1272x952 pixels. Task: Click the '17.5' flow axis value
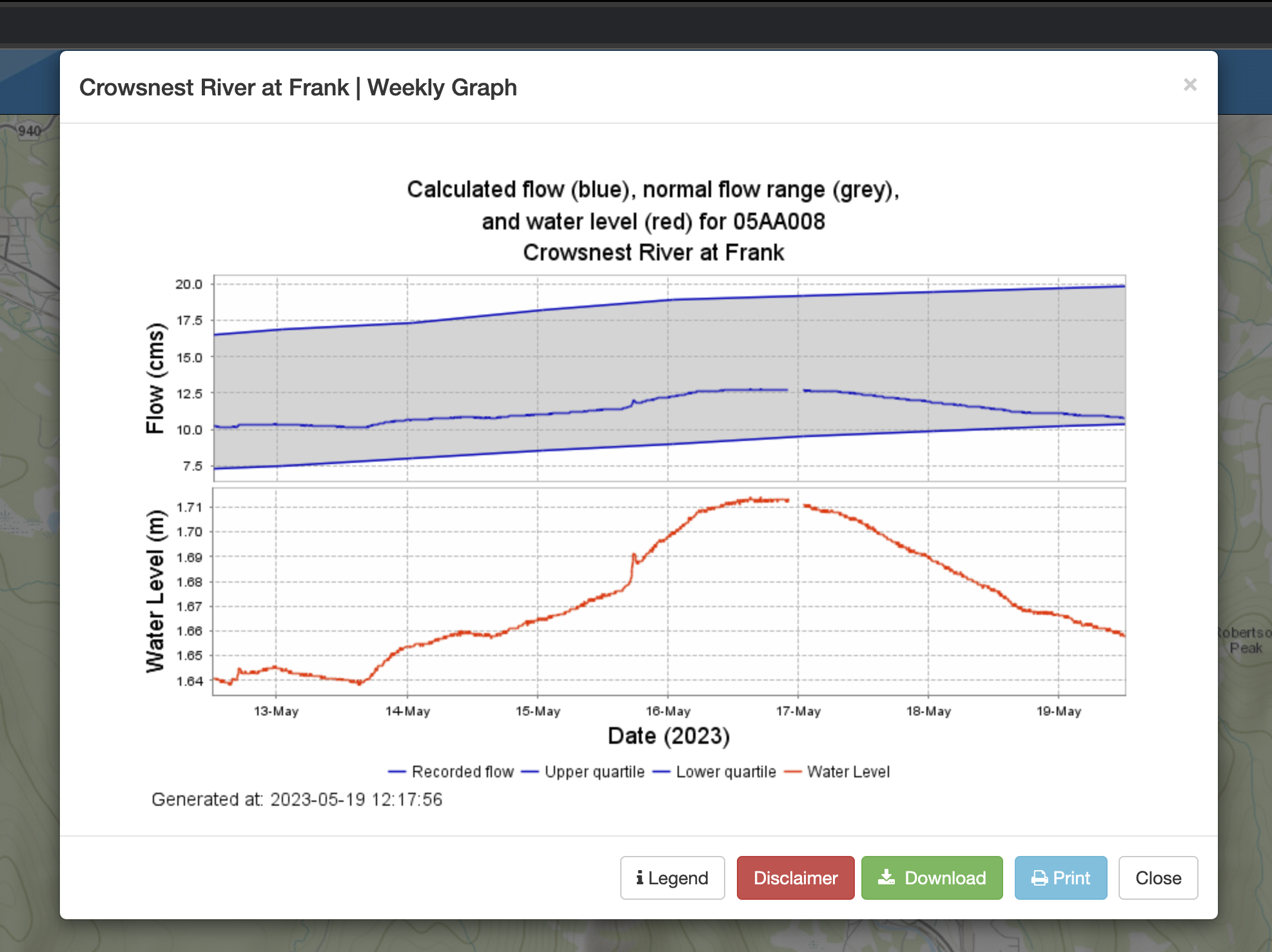coord(190,320)
